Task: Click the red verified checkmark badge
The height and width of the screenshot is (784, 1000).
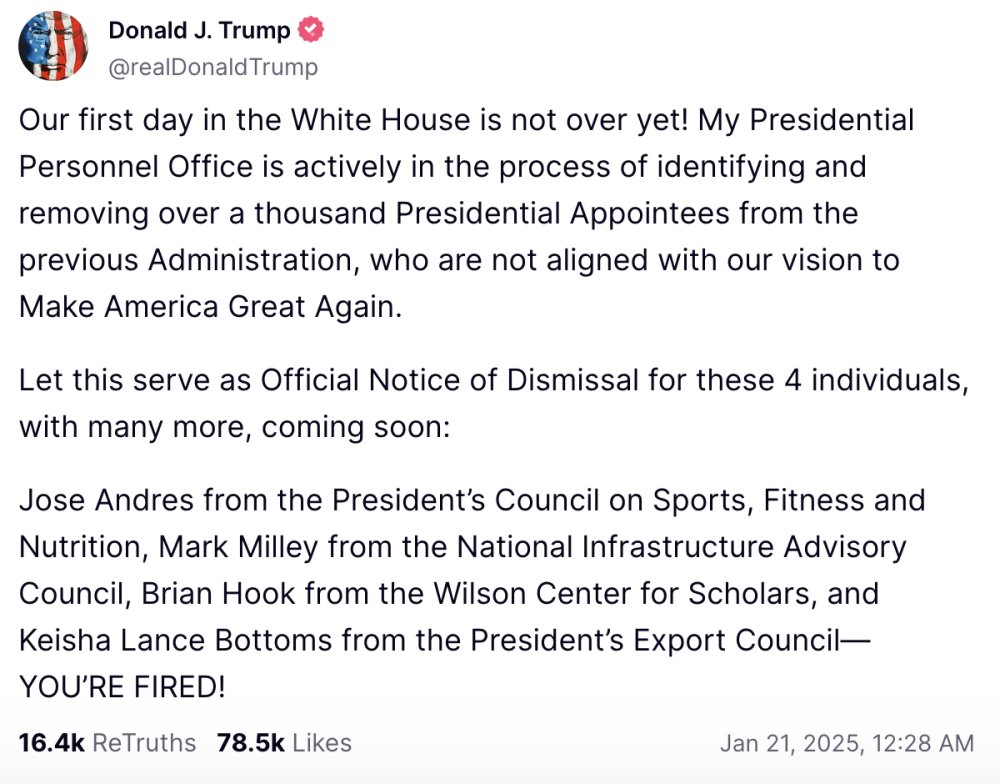Action: 312,31
